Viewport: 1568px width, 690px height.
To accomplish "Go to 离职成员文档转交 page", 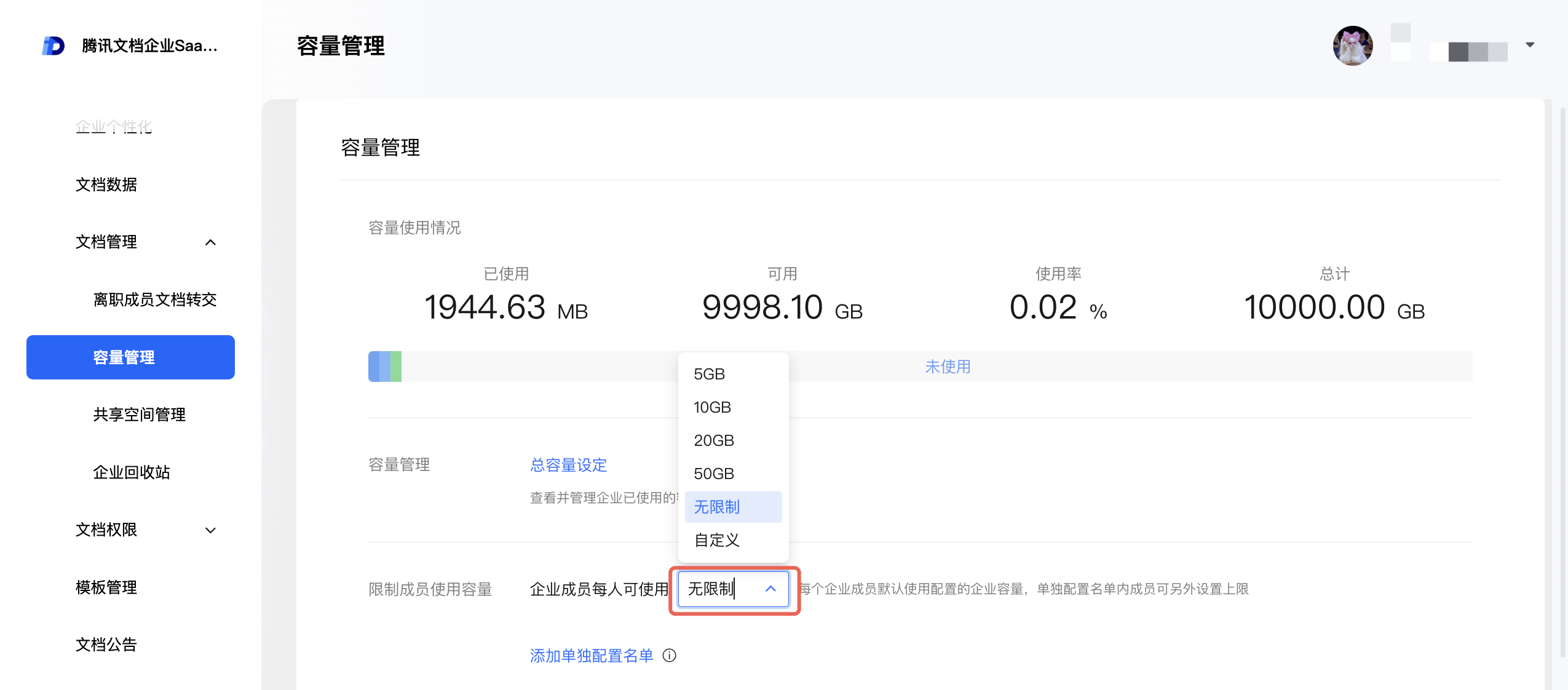I will [154, 299].
